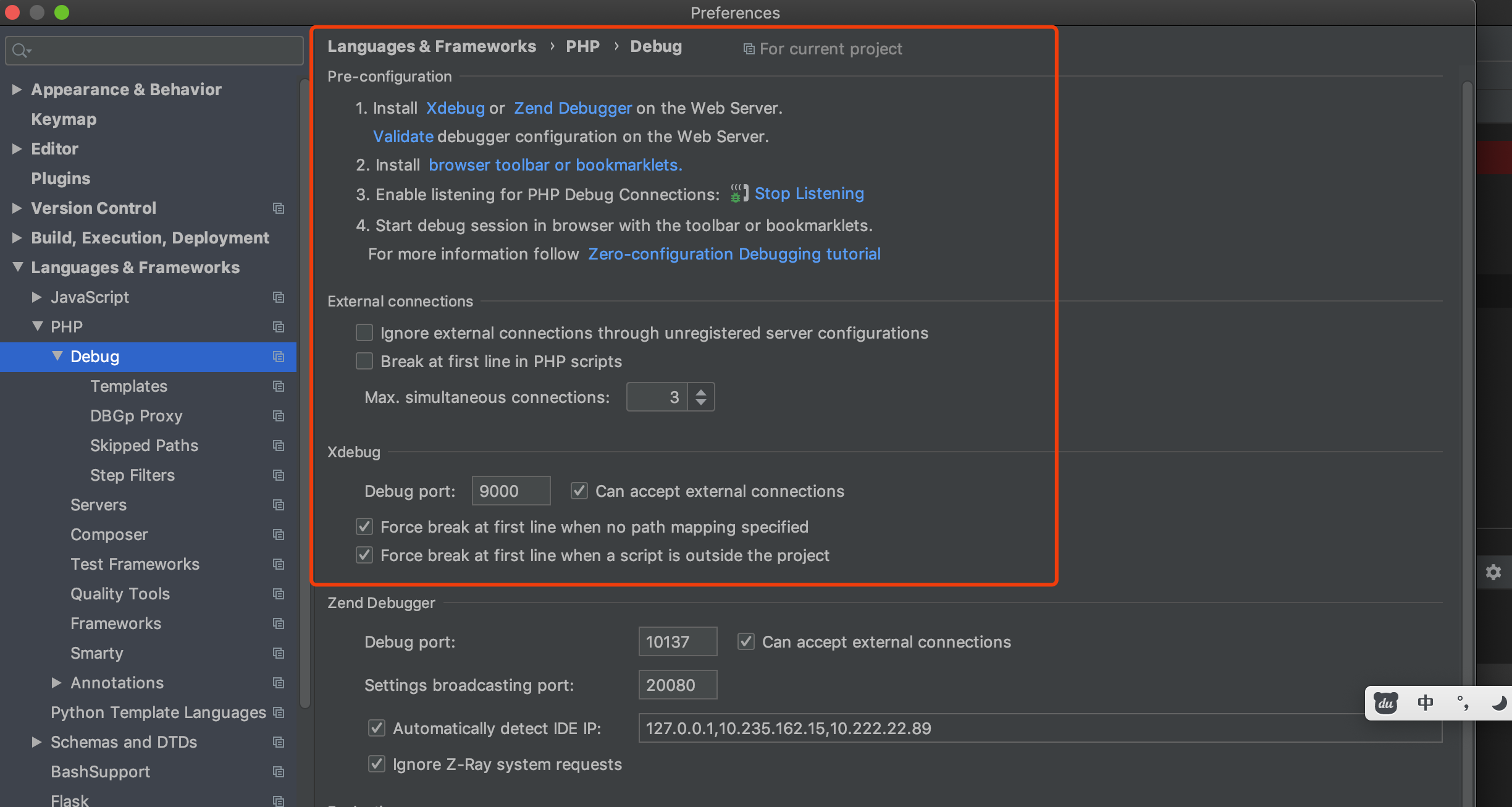The height and width of the screenshot is (807, 1512).
Task: Click the Validate debugger configuration link
Action: coord(403,137)
